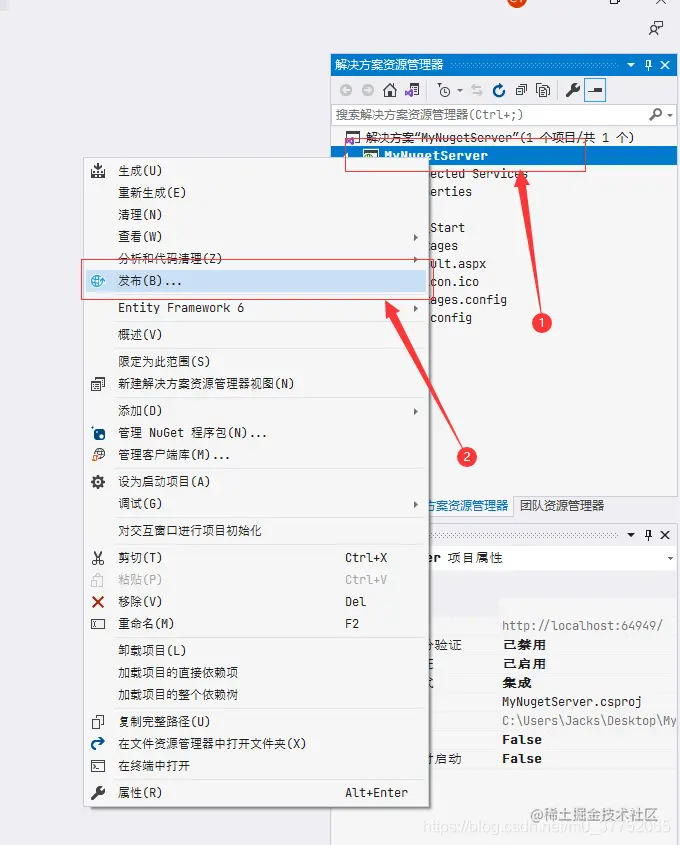Click the sync with active document icon

477,90
